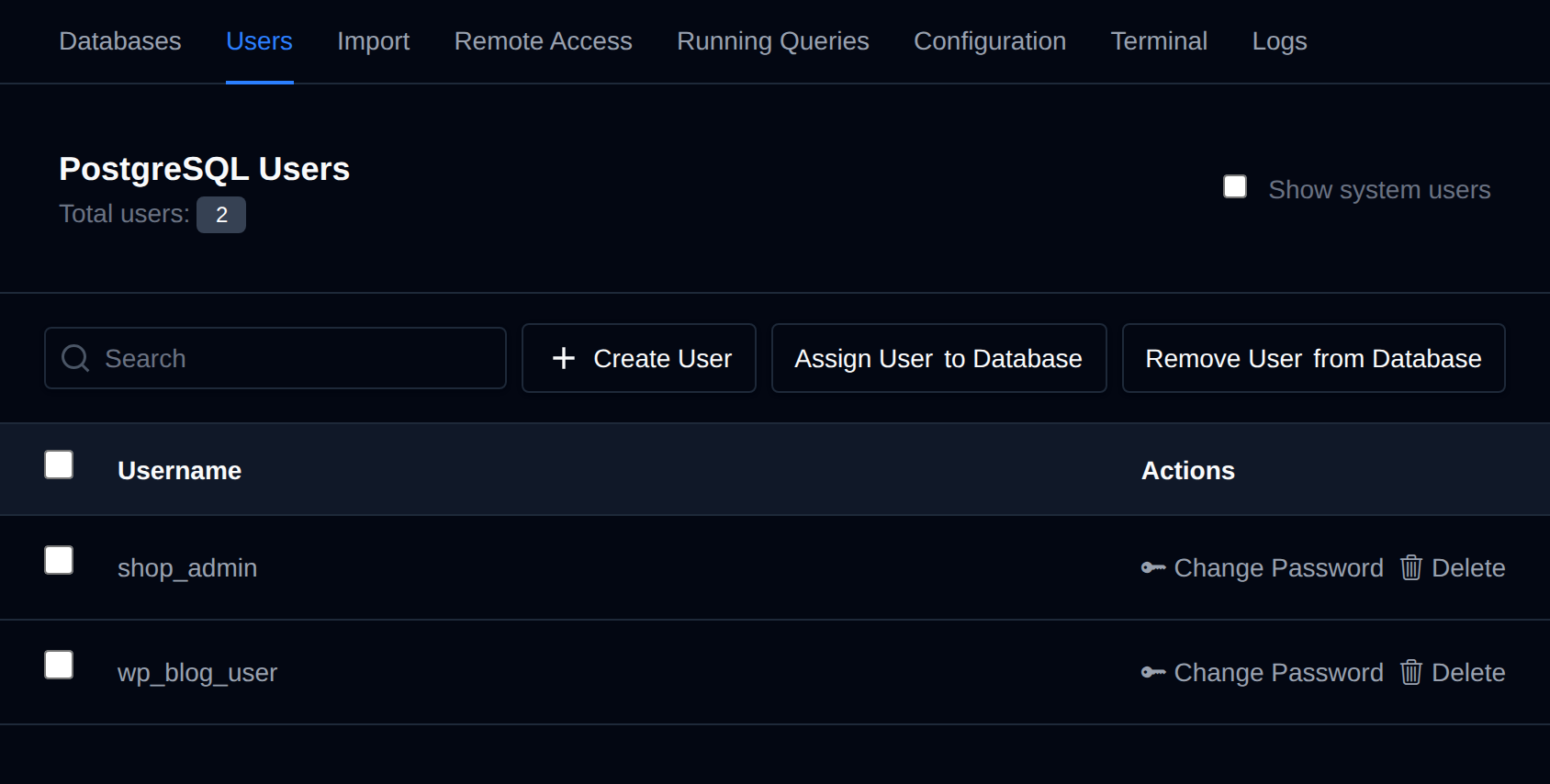Open the Remote Access tab
1550x784 pixels.
(x=544, y=41)
